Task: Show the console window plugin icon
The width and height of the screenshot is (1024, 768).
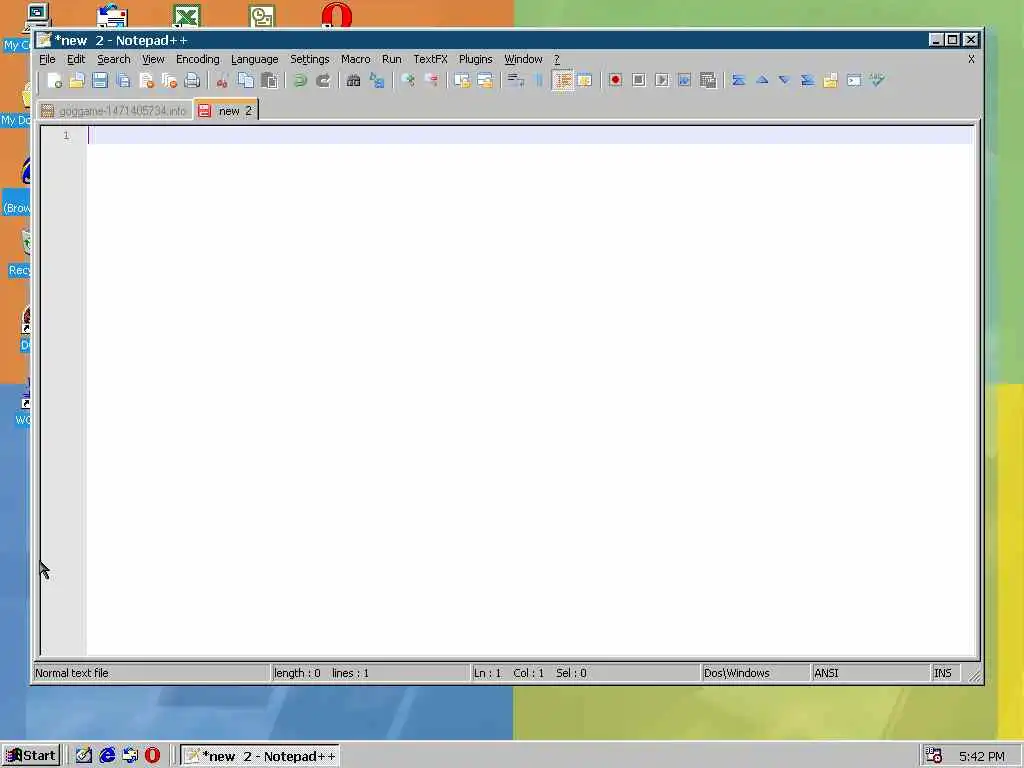Action: click(854, 80)
